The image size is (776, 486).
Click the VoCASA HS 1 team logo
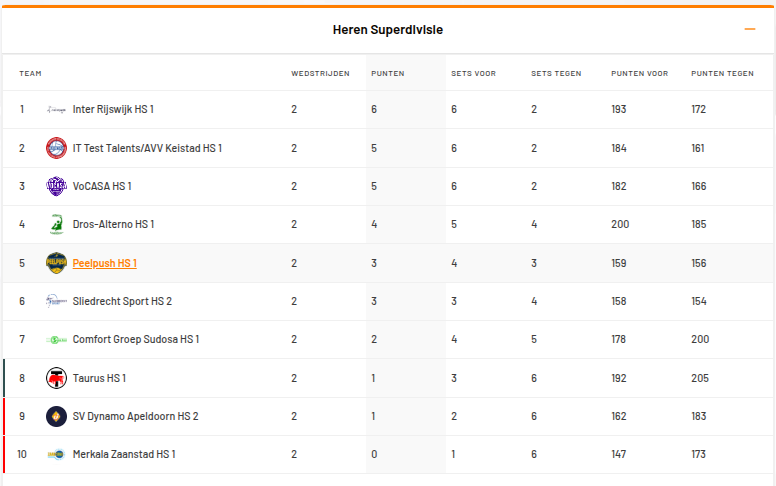(x=56, y=186)
